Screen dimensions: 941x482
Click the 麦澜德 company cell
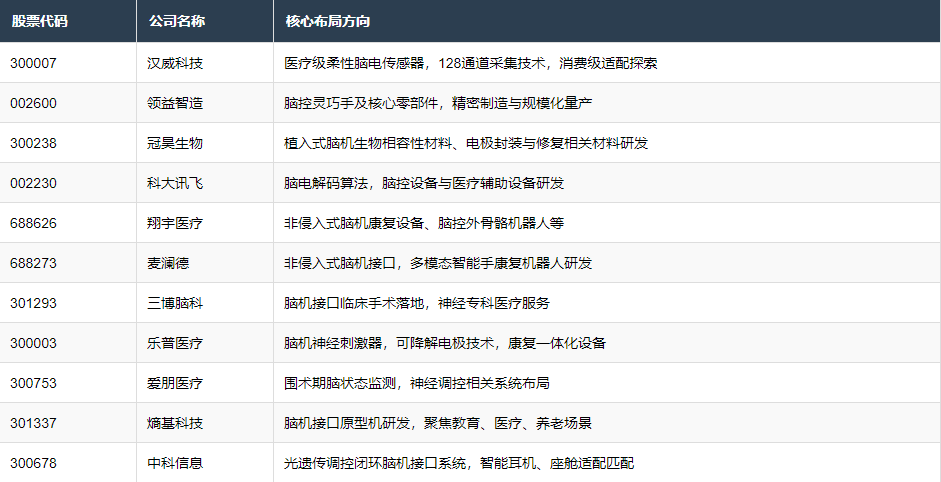168,263
